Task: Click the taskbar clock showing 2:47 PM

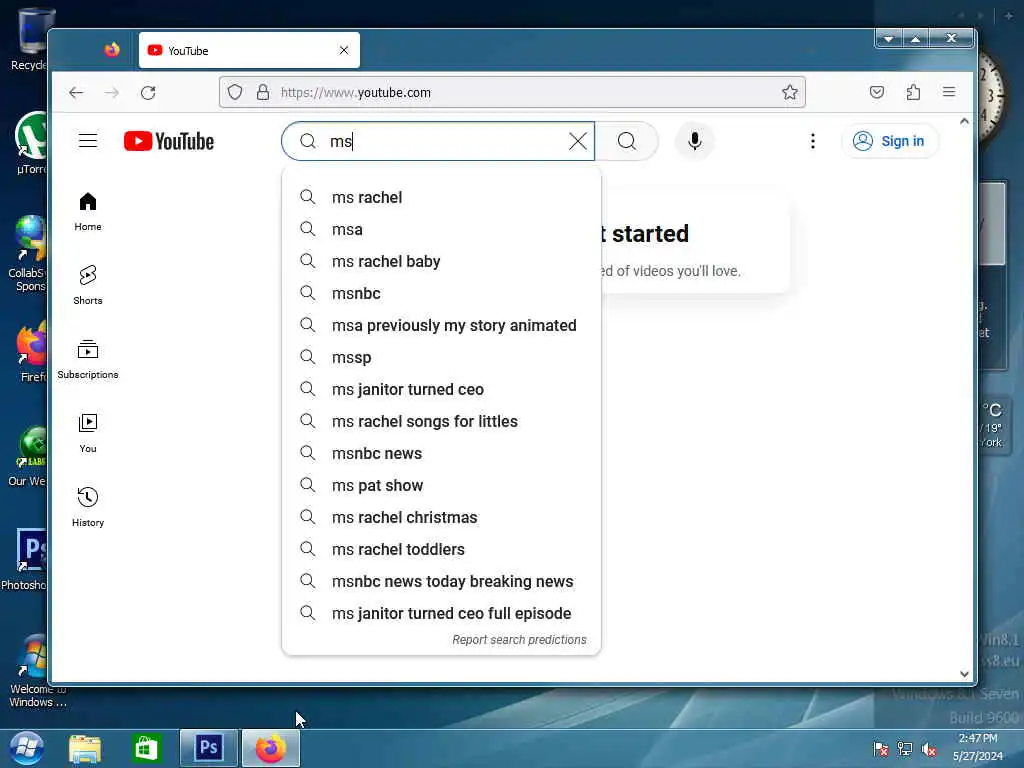Action: click(x=978, y=747)
